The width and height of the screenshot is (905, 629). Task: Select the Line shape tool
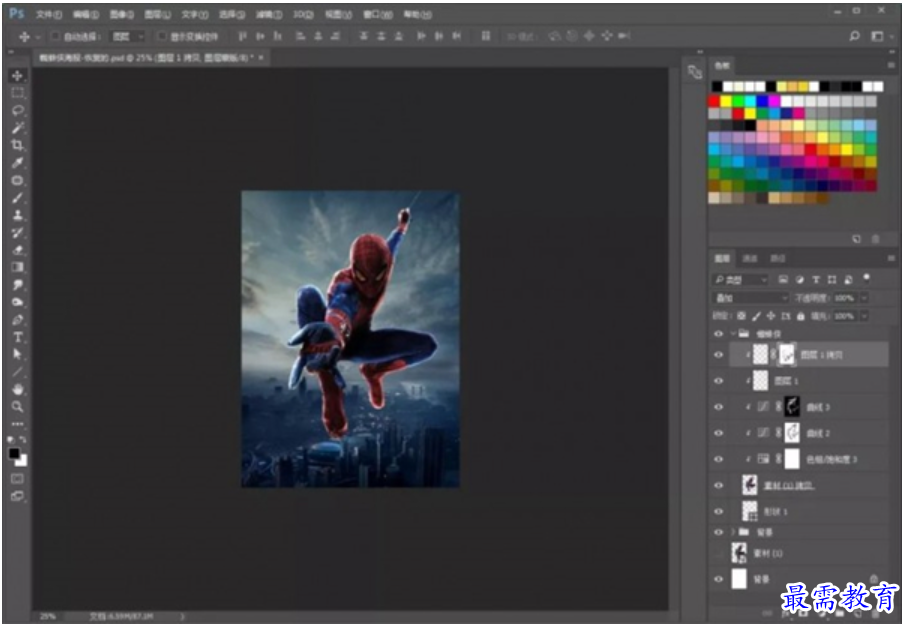point(17,372)
